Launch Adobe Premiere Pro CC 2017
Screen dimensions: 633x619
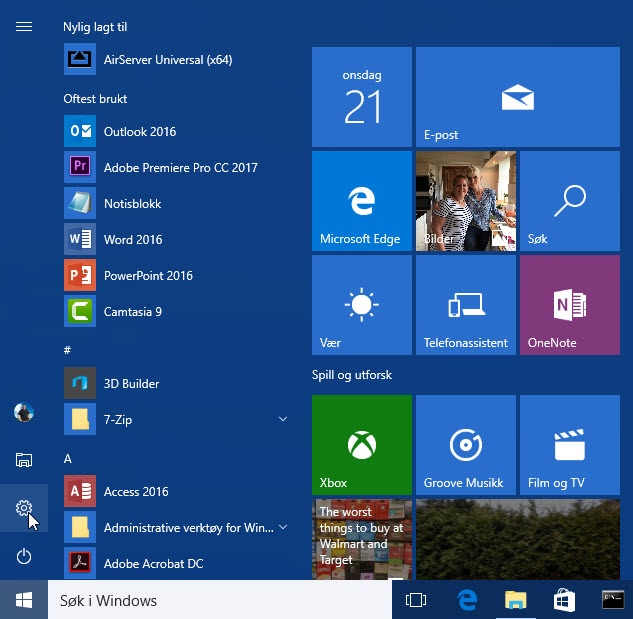[x=180, y=168]
